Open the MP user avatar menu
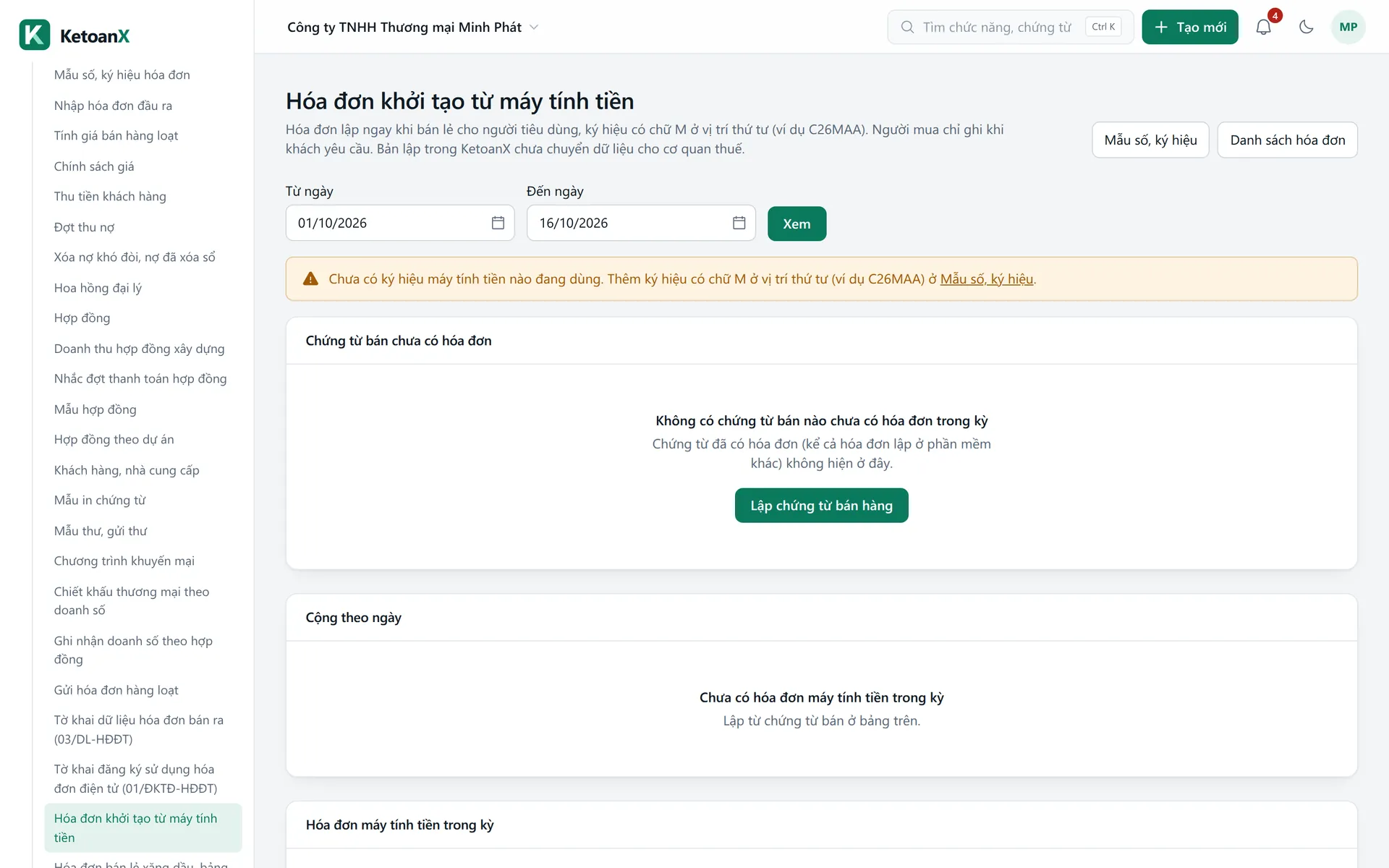 point(1348,27)
